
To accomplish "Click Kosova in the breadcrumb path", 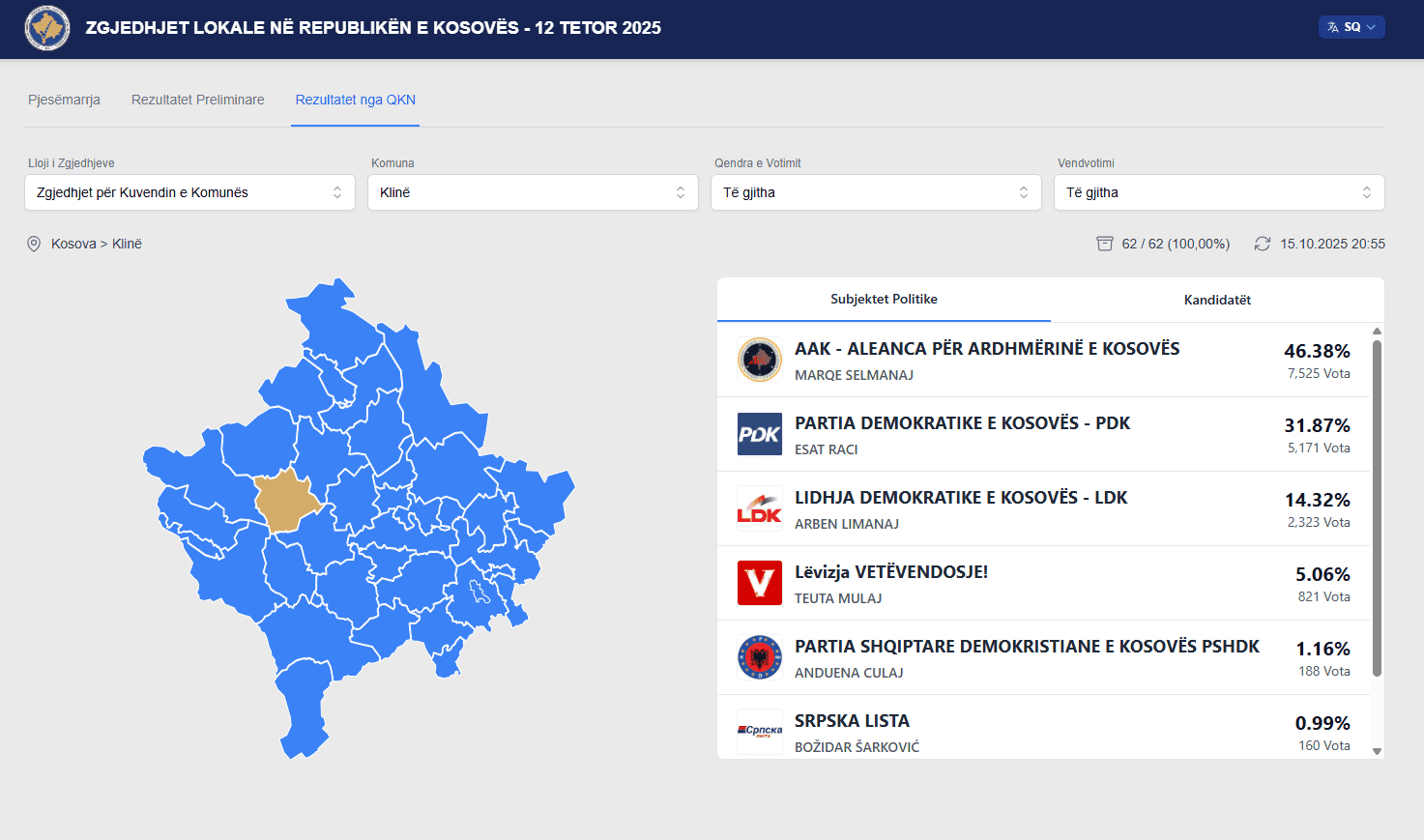I will tap(73, 244).
